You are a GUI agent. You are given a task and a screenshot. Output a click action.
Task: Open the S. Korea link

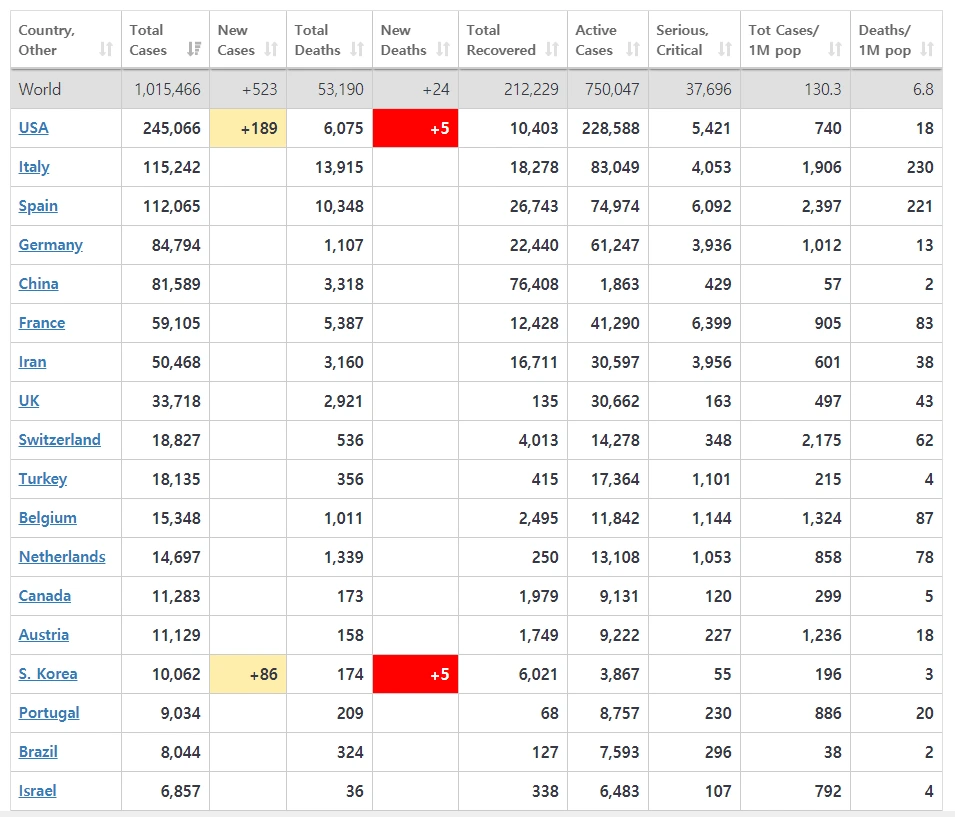(x=48, y=674)
